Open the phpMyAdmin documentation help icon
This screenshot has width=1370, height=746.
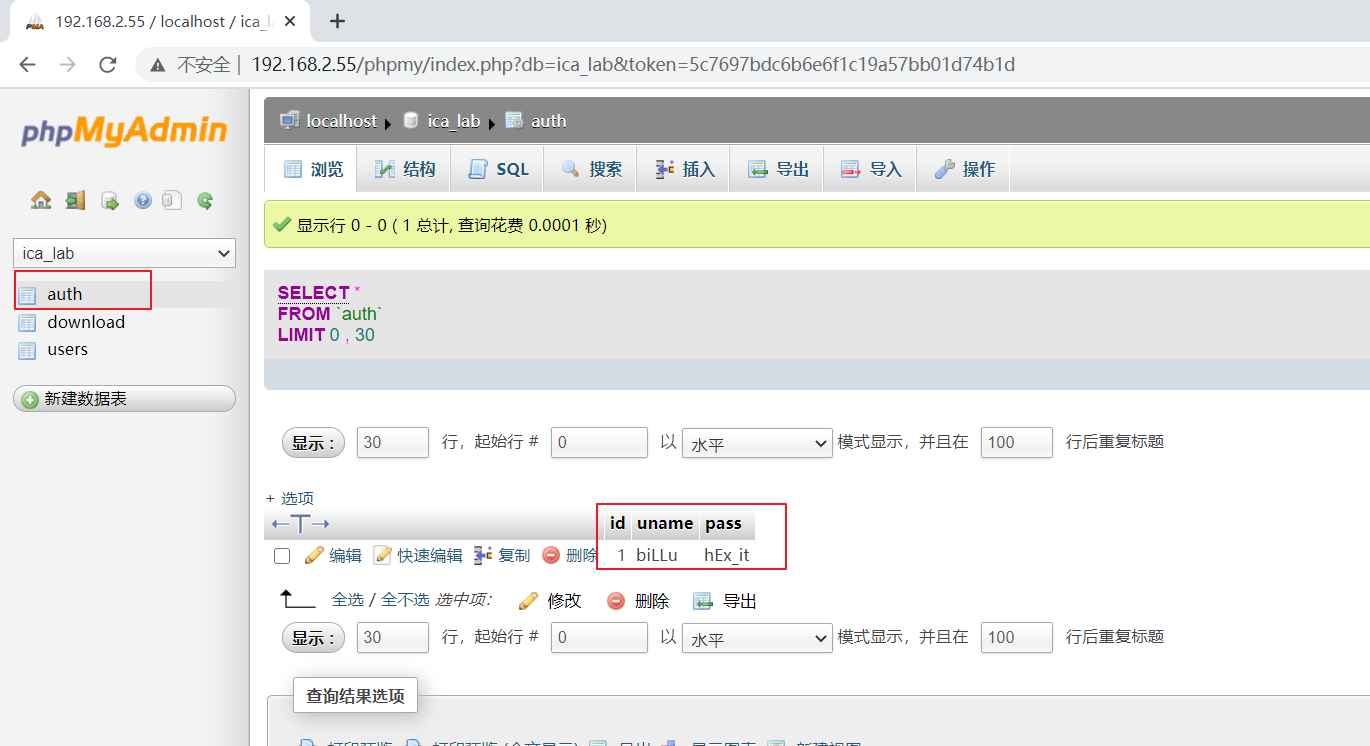143,200
